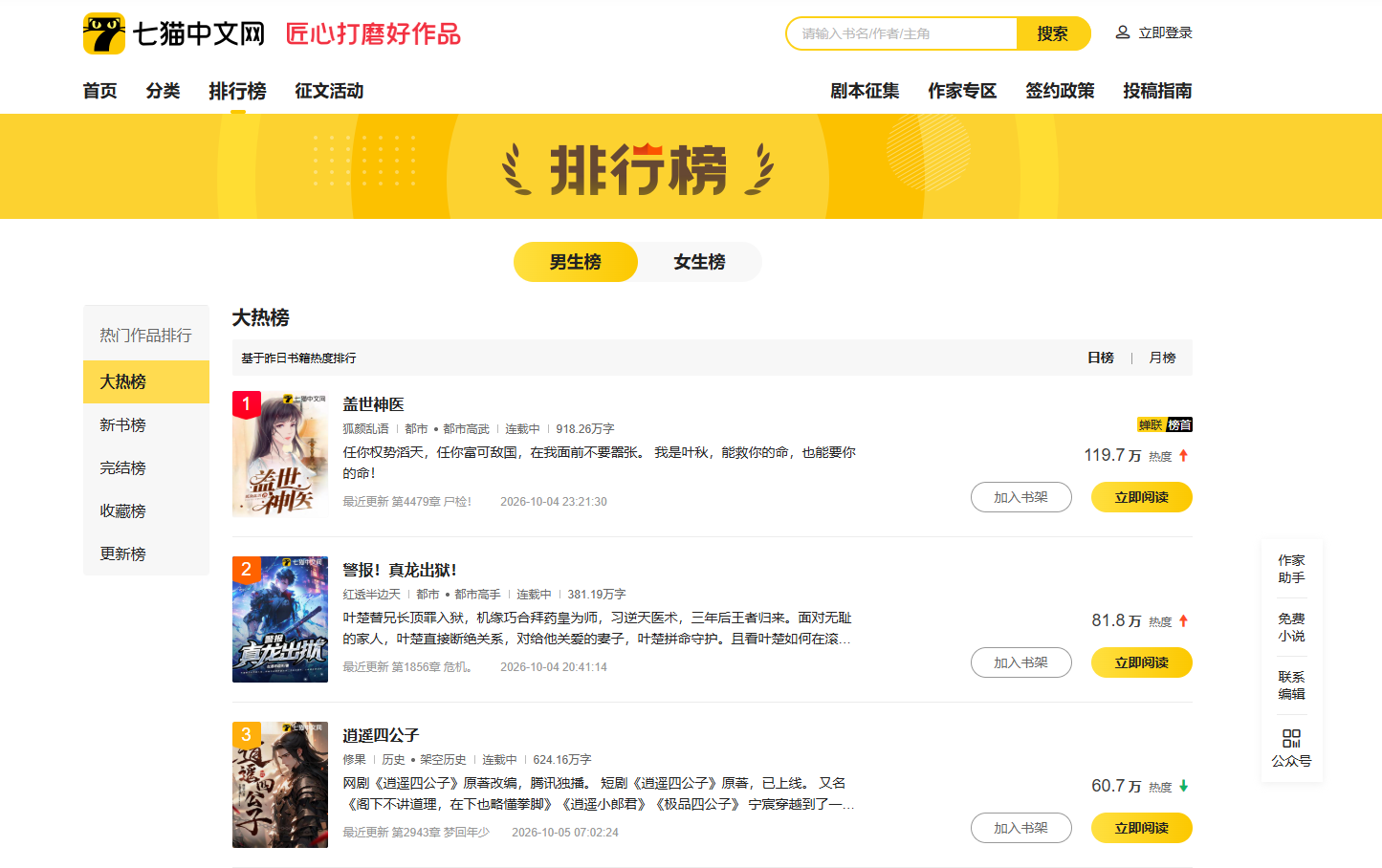The image size is (1382, 868).
Task: Open 剧本征集 navigation link
Action: (865, 91)
